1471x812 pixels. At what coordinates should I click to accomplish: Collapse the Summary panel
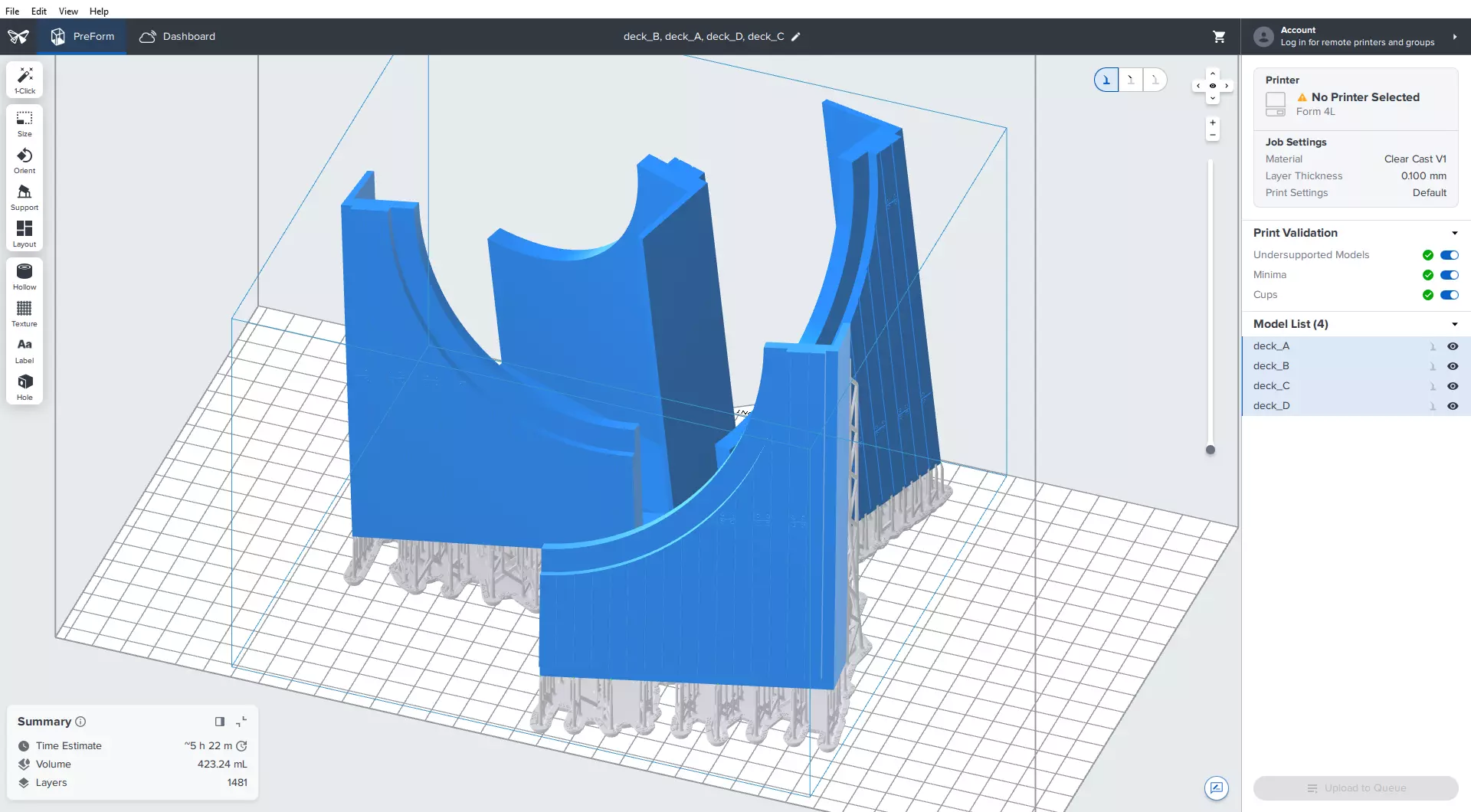241,722
